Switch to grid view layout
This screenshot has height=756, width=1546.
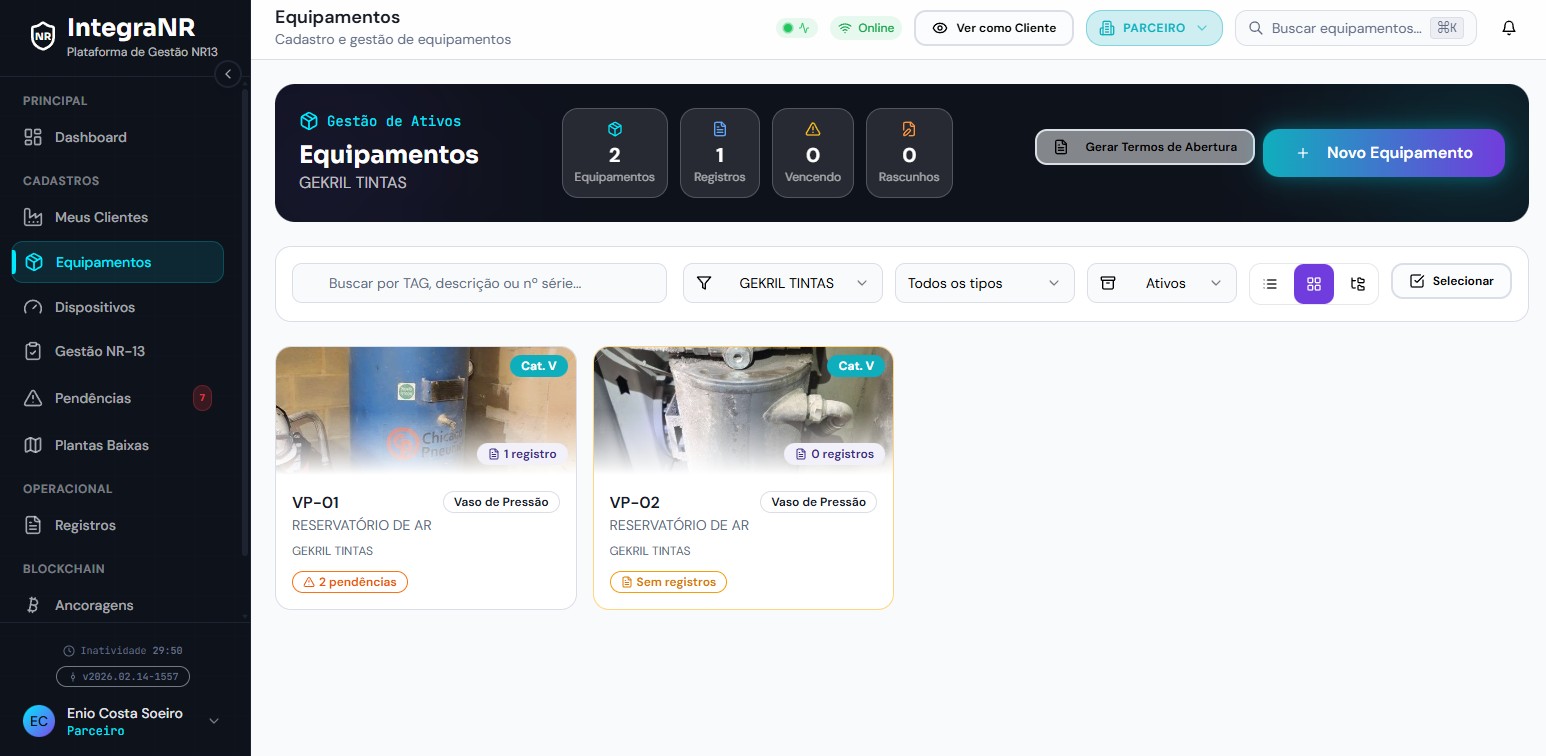pyautogui.click(x=1314, y=284)
